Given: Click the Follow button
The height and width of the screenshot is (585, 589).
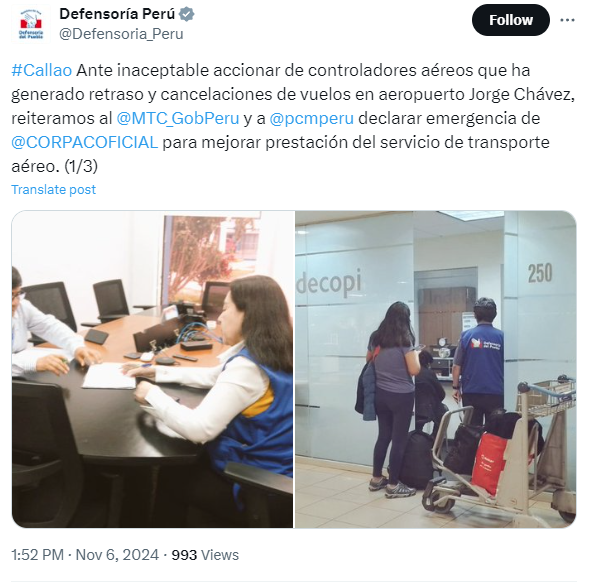Looking at the screenshot, I should coord(510,20).
